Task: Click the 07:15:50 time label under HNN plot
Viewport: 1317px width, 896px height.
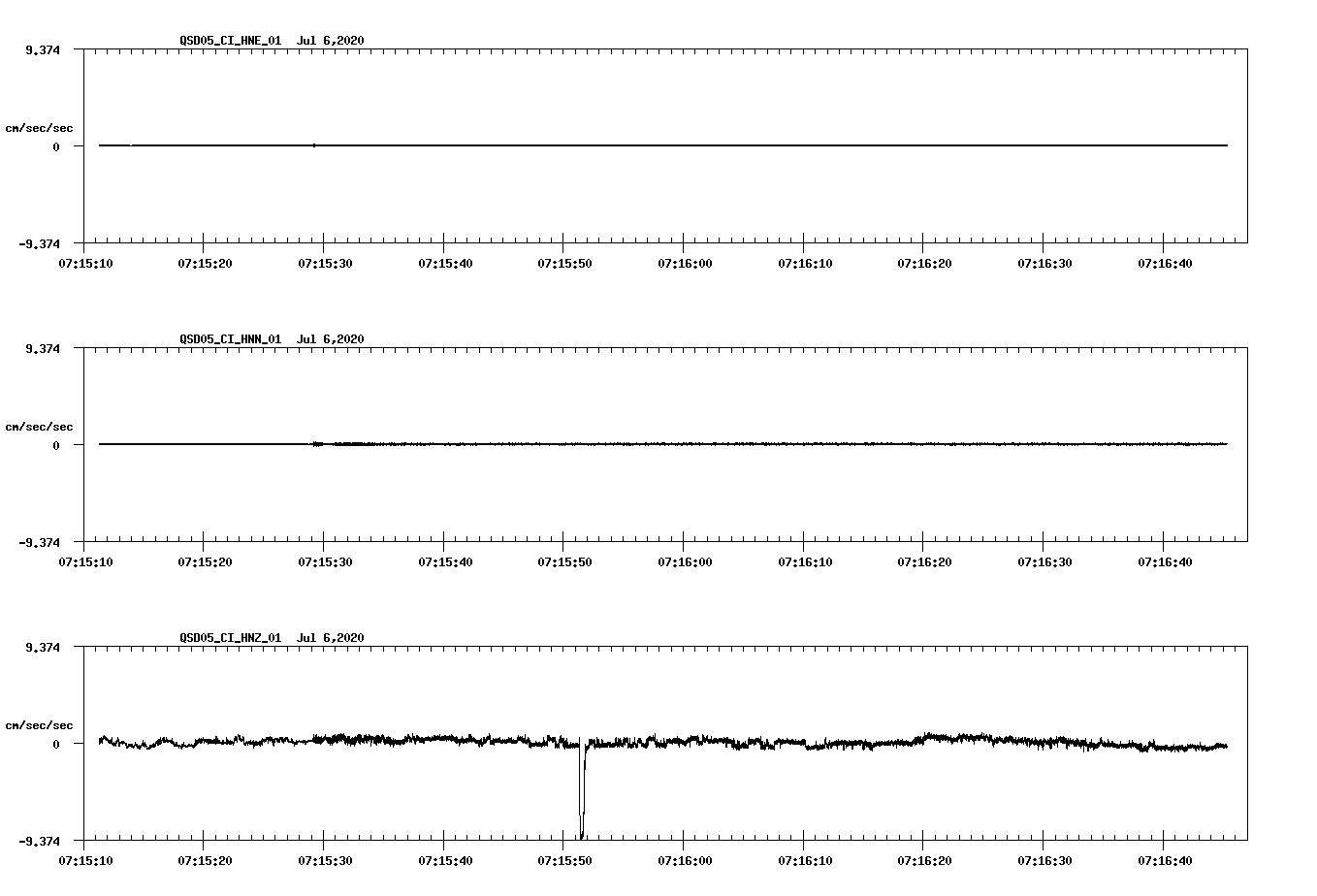Action: 563,561
